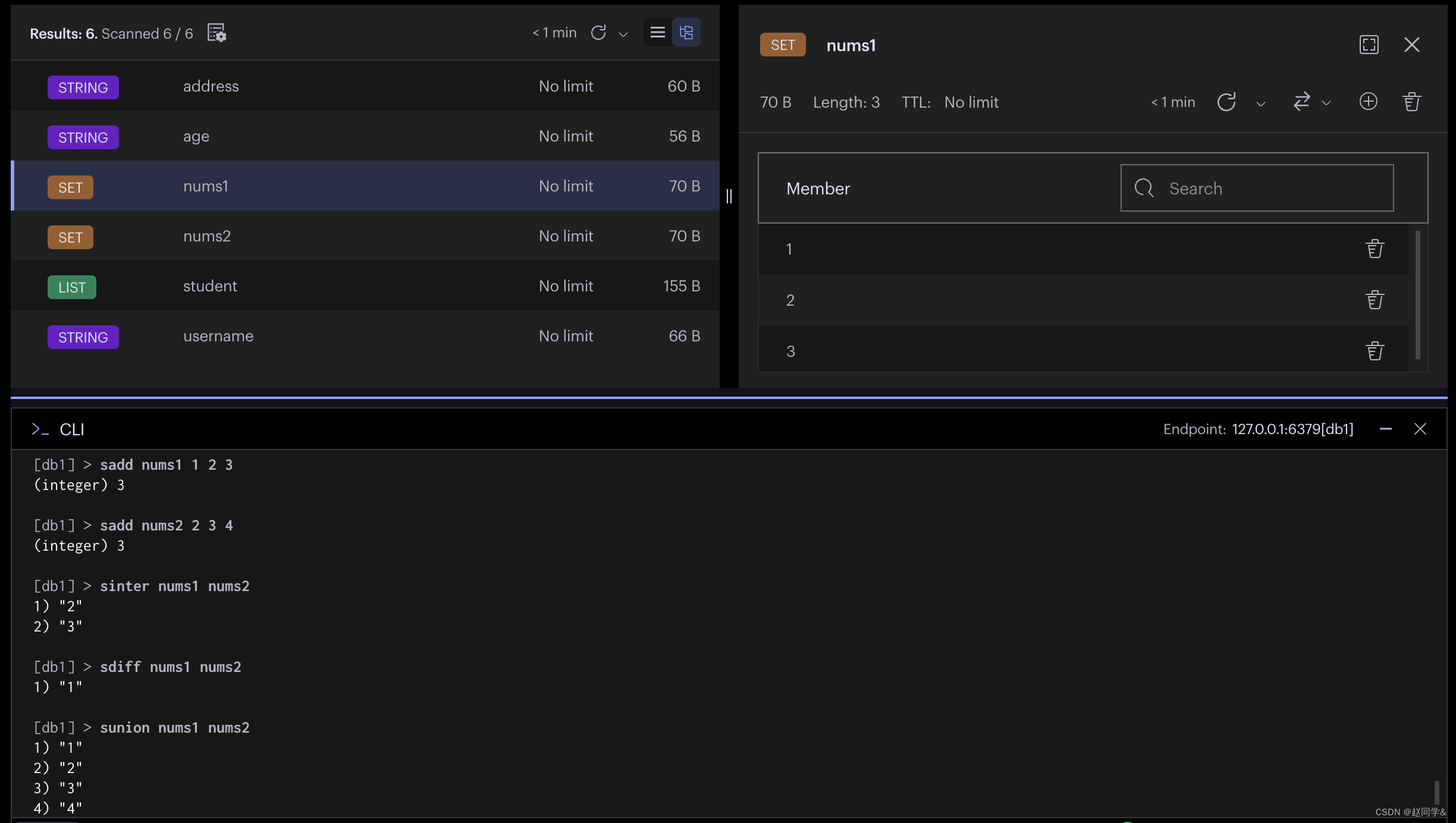The width and height of the screenshot is (1456, 823).
Task: Switch key browser to tree view
Action: (x=686, y=32)
